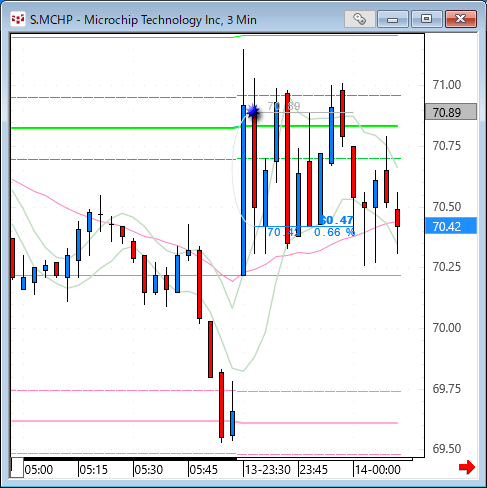Click the 69.75 price axis value
The image size is (487, 488).
447,389
